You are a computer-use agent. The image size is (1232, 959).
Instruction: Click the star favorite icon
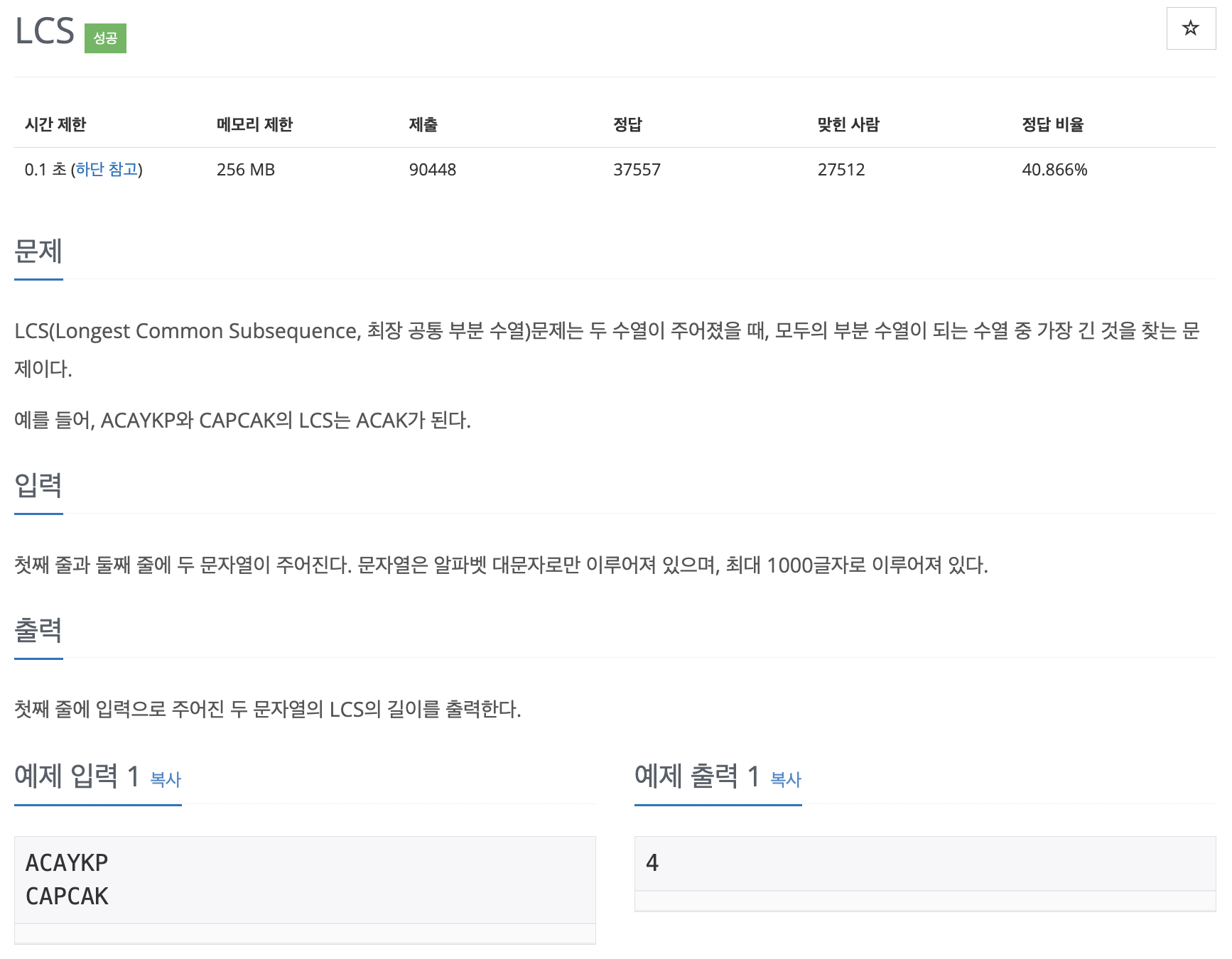tap(1191, 28)
